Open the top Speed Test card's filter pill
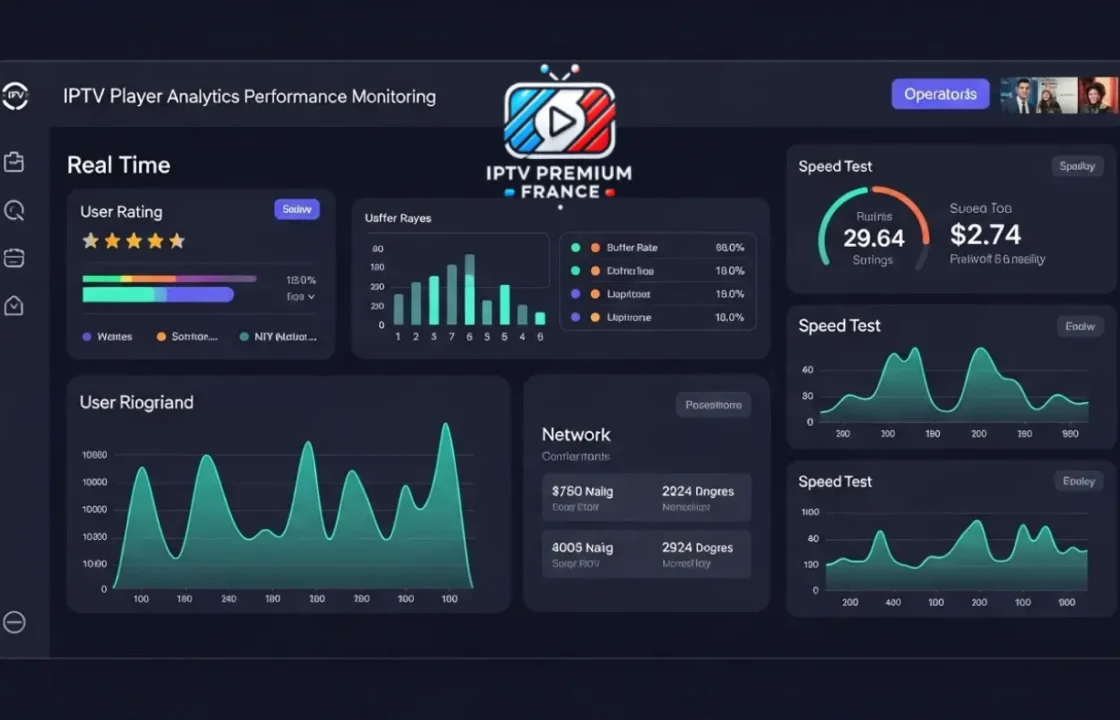The image size is (1120, 720). click(1076, 167)
